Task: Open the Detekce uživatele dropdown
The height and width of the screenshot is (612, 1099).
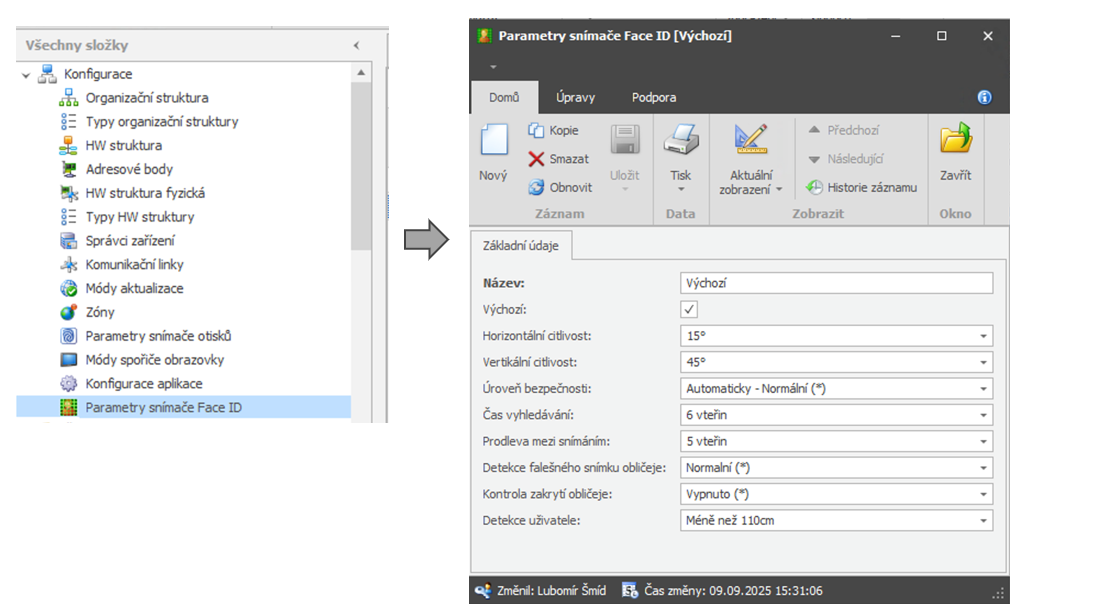Action: pyautogui.click(x=984, y=520)
